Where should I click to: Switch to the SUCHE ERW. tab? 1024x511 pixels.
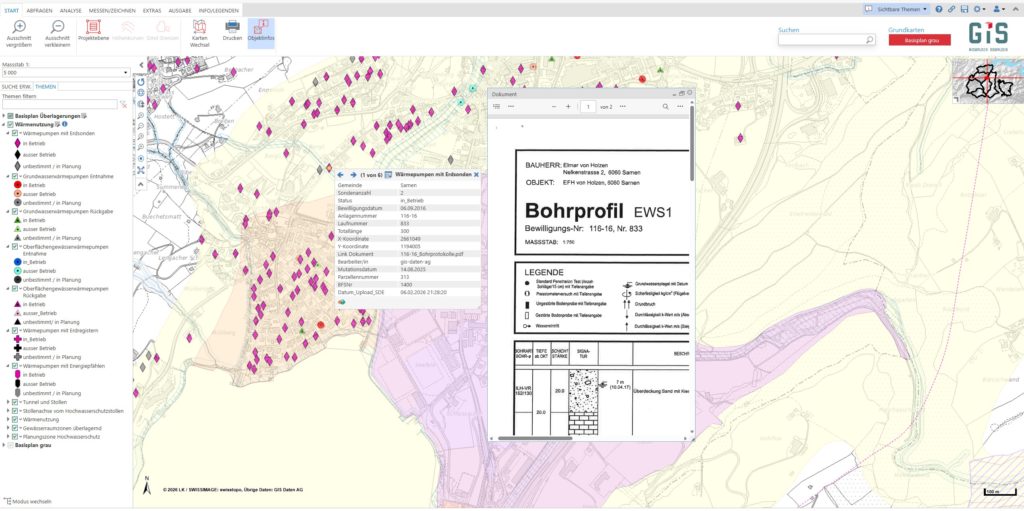[x=16, y=87]
